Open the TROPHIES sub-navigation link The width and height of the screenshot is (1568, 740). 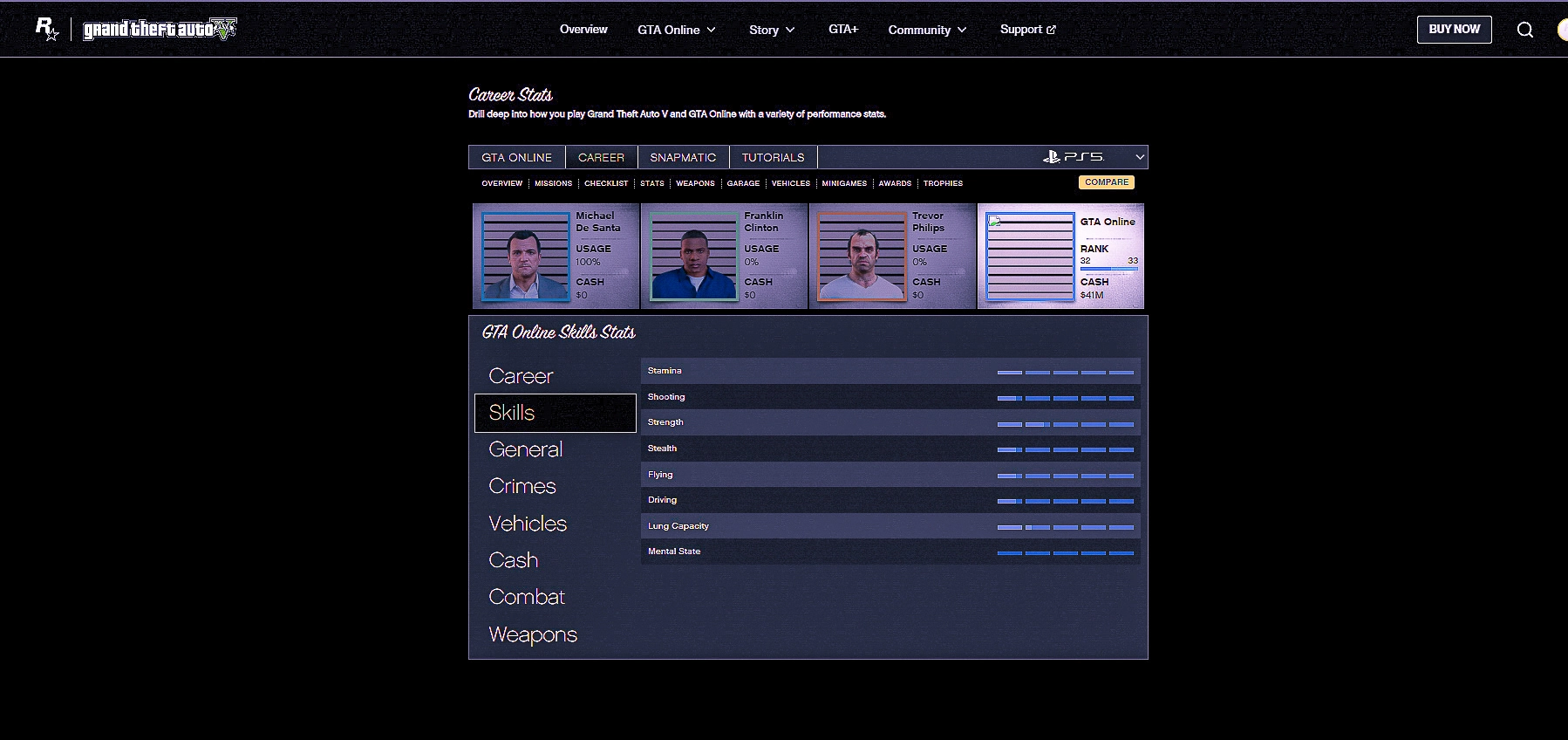(943, 183)
